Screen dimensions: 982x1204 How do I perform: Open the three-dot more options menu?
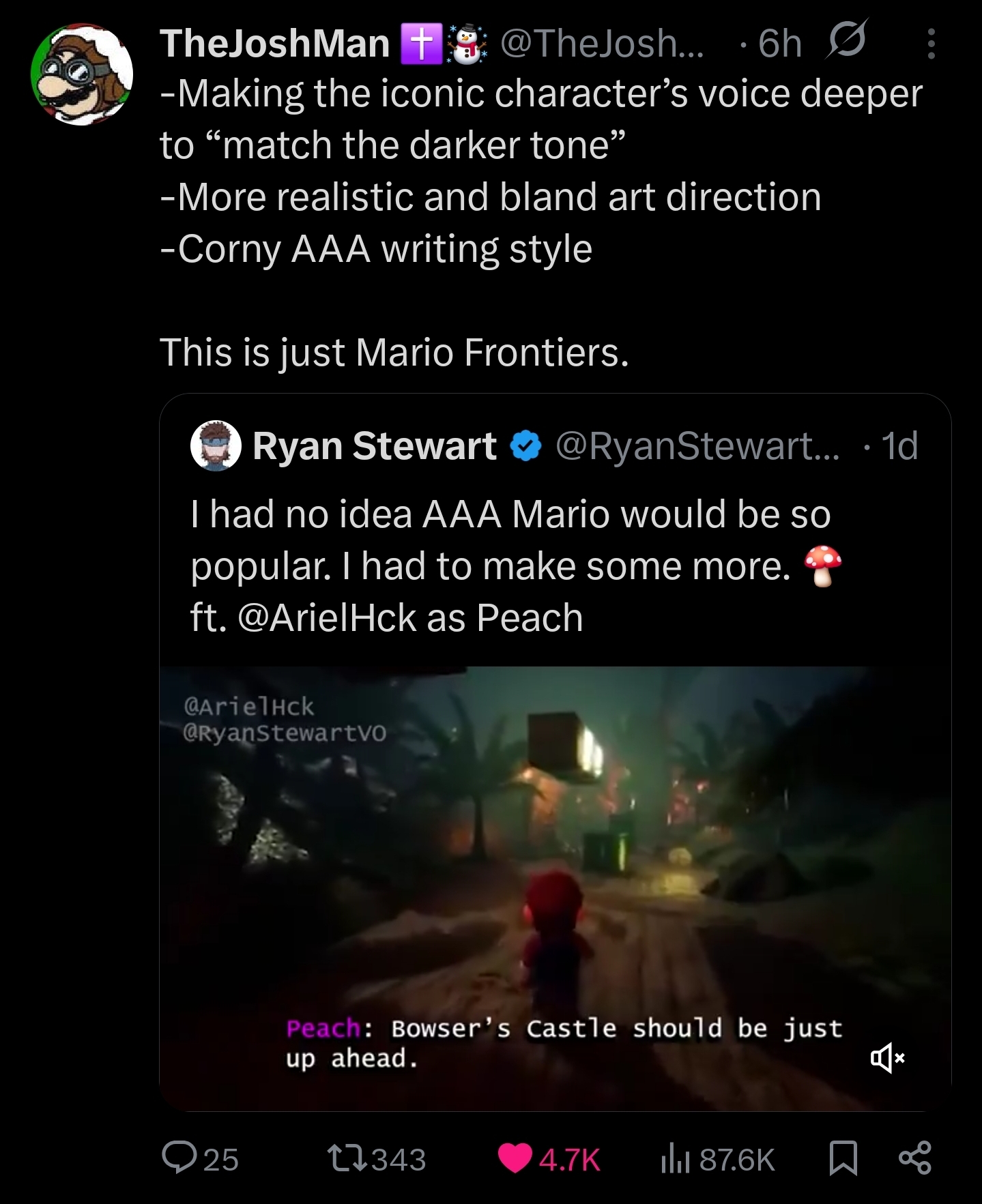point(931,44)
